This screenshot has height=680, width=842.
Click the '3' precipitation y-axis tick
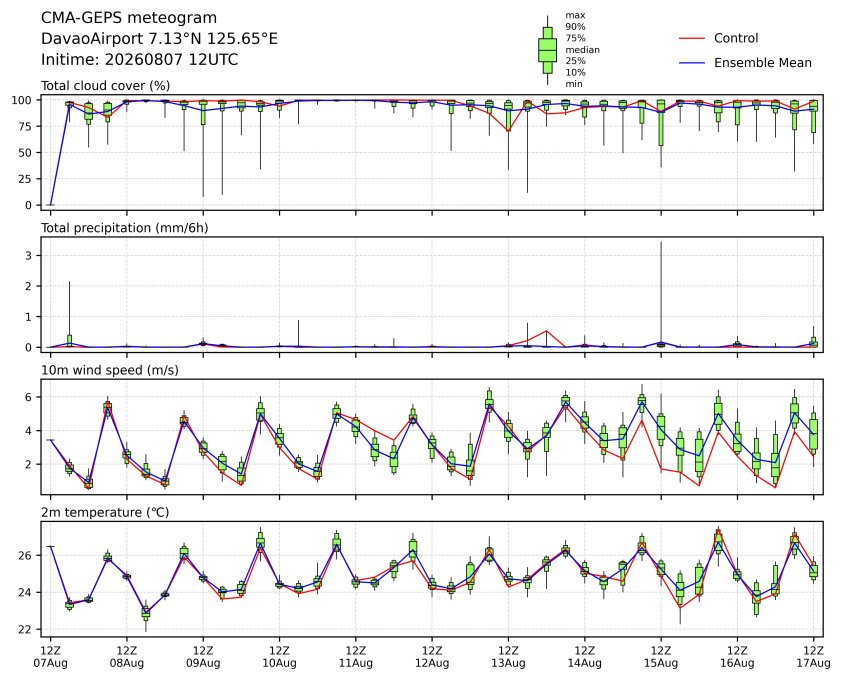[x=29, y=256]
